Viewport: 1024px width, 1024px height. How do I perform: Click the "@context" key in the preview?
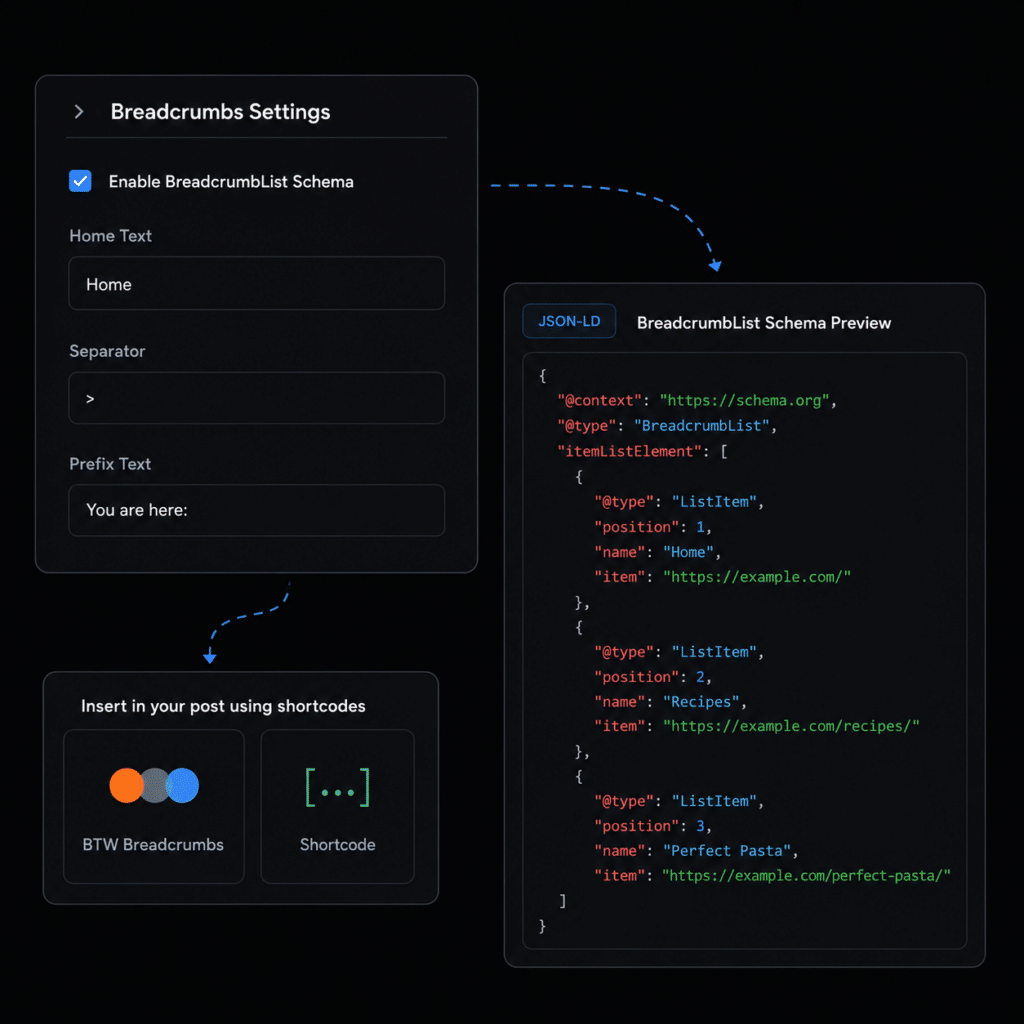(x=600, y=400)
